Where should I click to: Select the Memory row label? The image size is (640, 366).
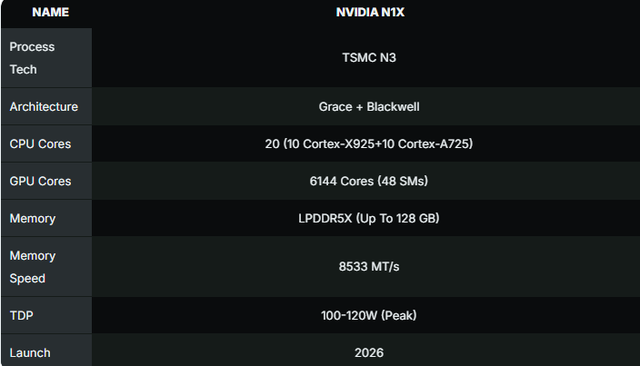click(x=32, y=218)
